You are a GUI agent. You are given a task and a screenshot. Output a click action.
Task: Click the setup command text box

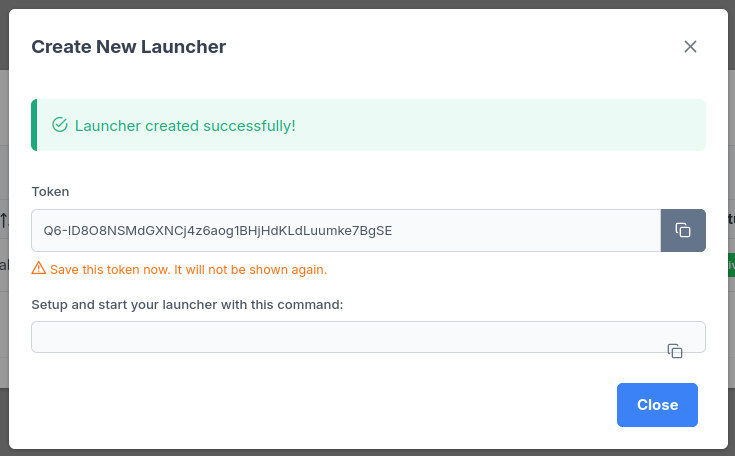point(368,337)
